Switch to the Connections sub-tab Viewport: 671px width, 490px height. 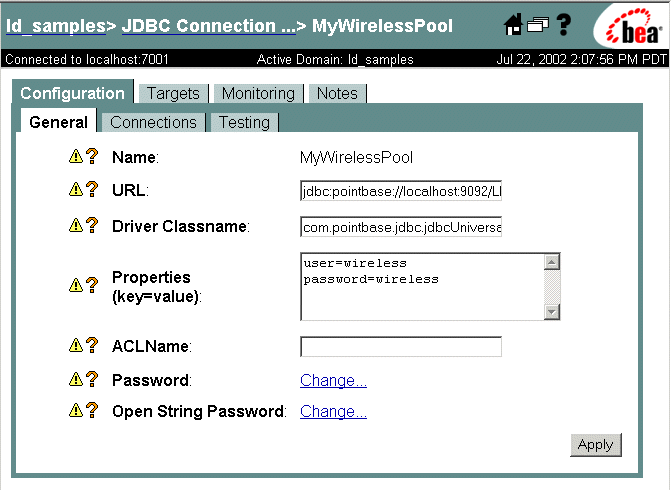tap(153, 122)
